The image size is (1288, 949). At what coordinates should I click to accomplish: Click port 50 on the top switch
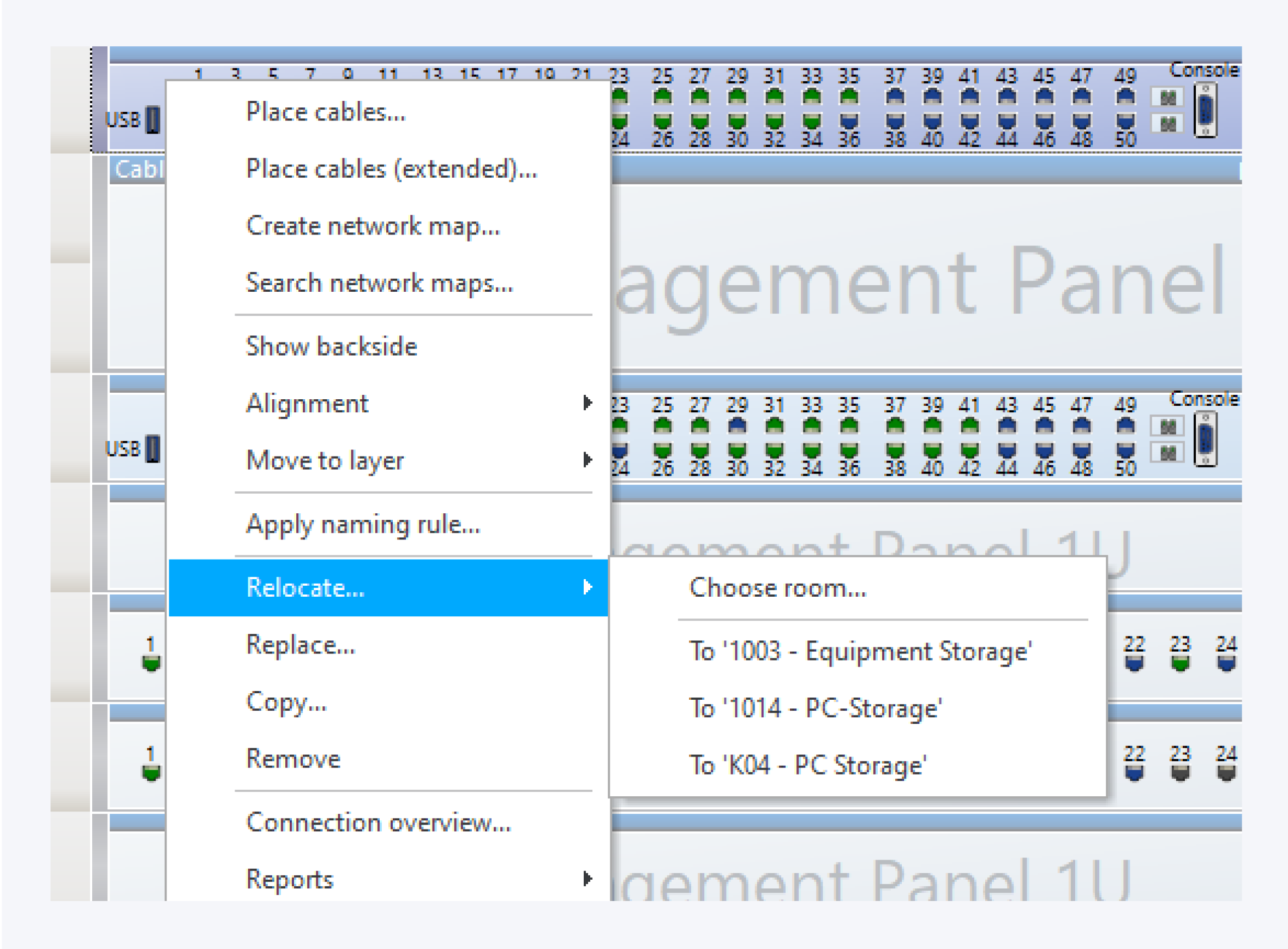[1125, 122]
